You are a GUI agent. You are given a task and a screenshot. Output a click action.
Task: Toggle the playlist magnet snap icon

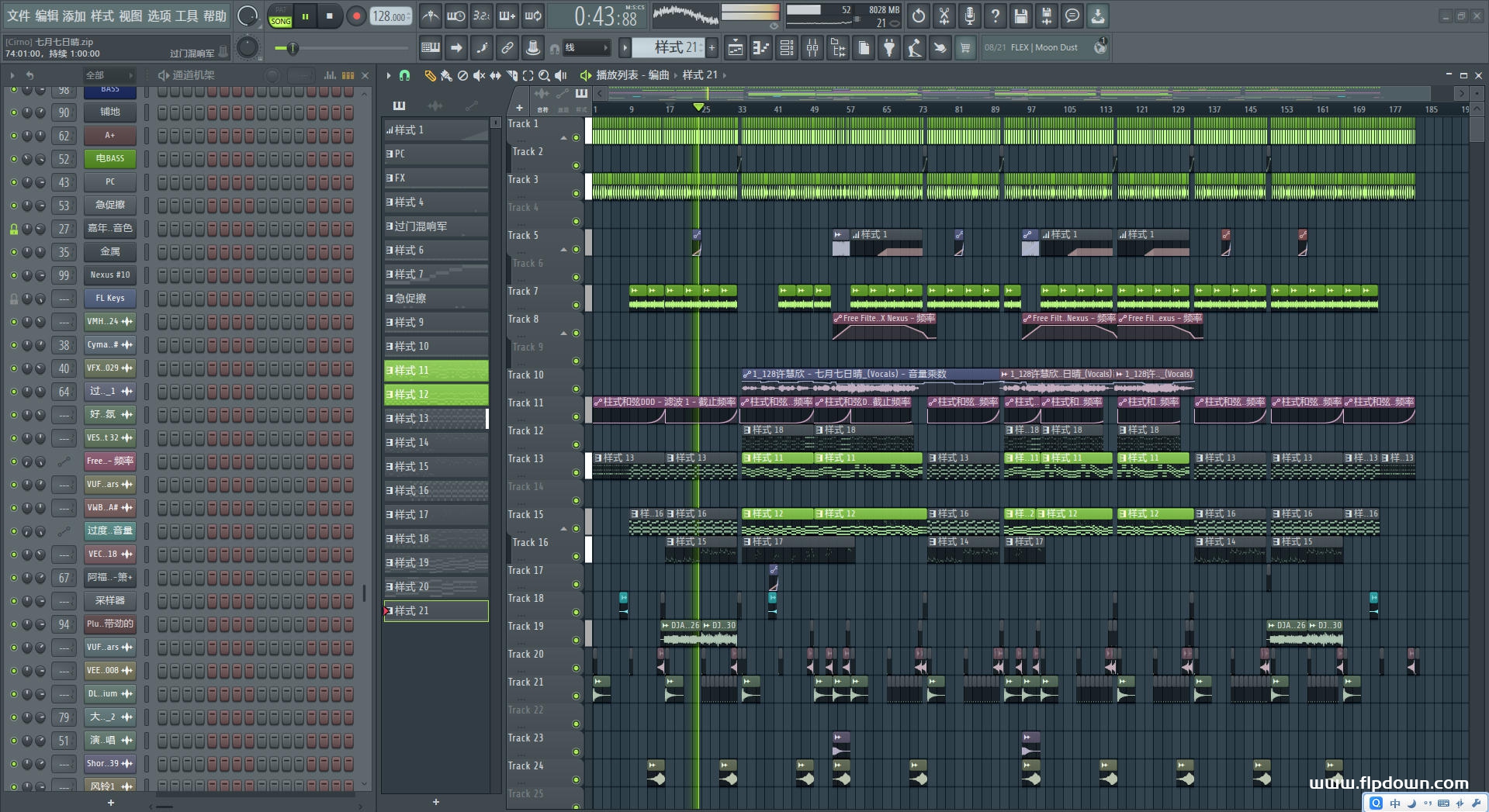tap(404, 75)
